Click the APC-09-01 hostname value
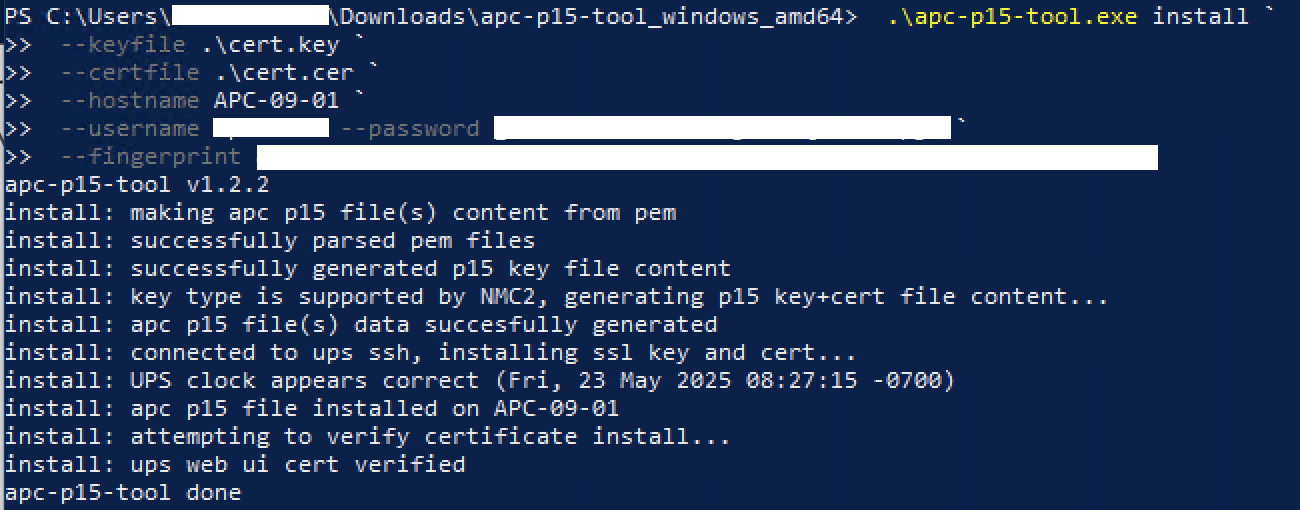 [277, 100]
